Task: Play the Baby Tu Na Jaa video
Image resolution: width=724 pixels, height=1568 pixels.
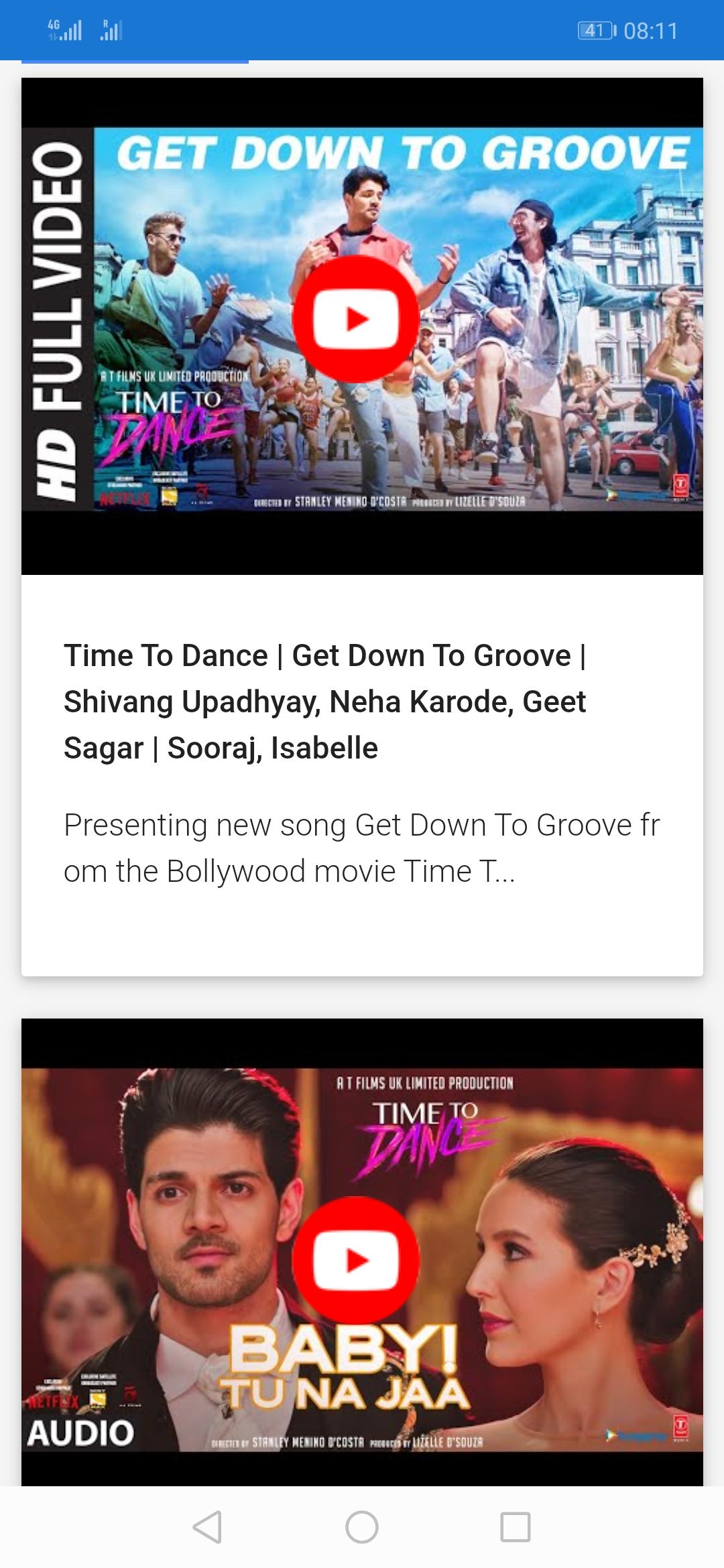Action: 356,1260
